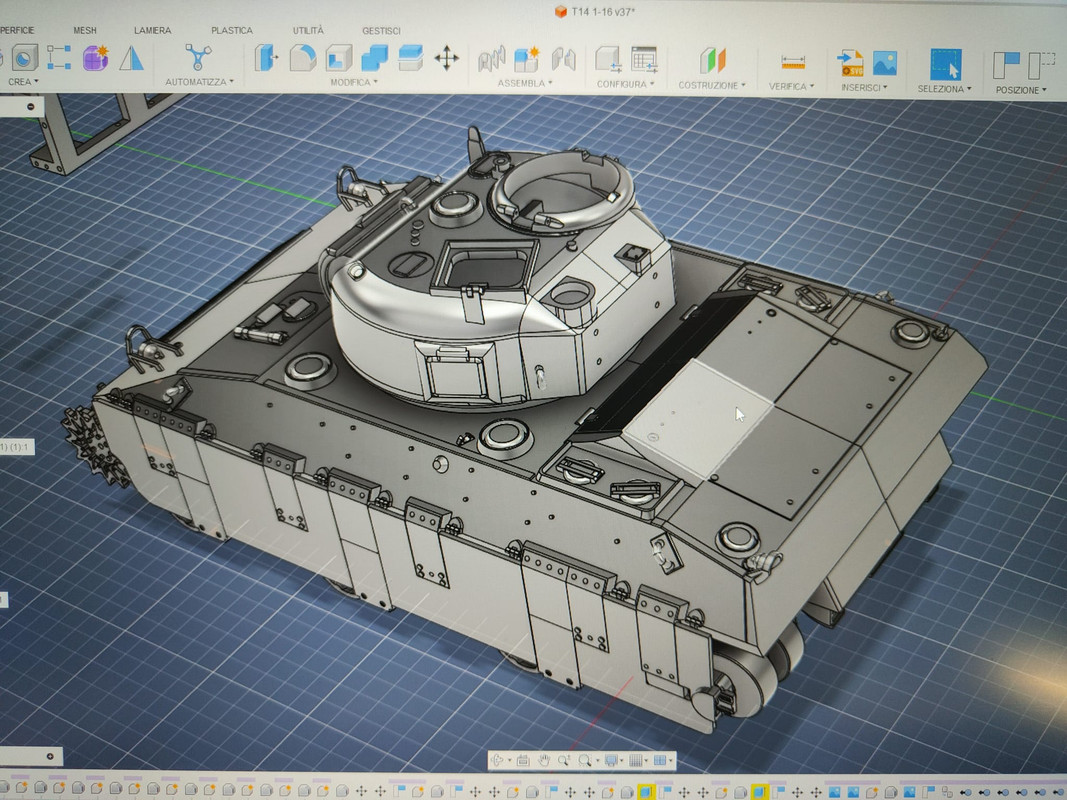
Task: Click the Rectangular Pattern icon
Action: click(x=59, y=58)
